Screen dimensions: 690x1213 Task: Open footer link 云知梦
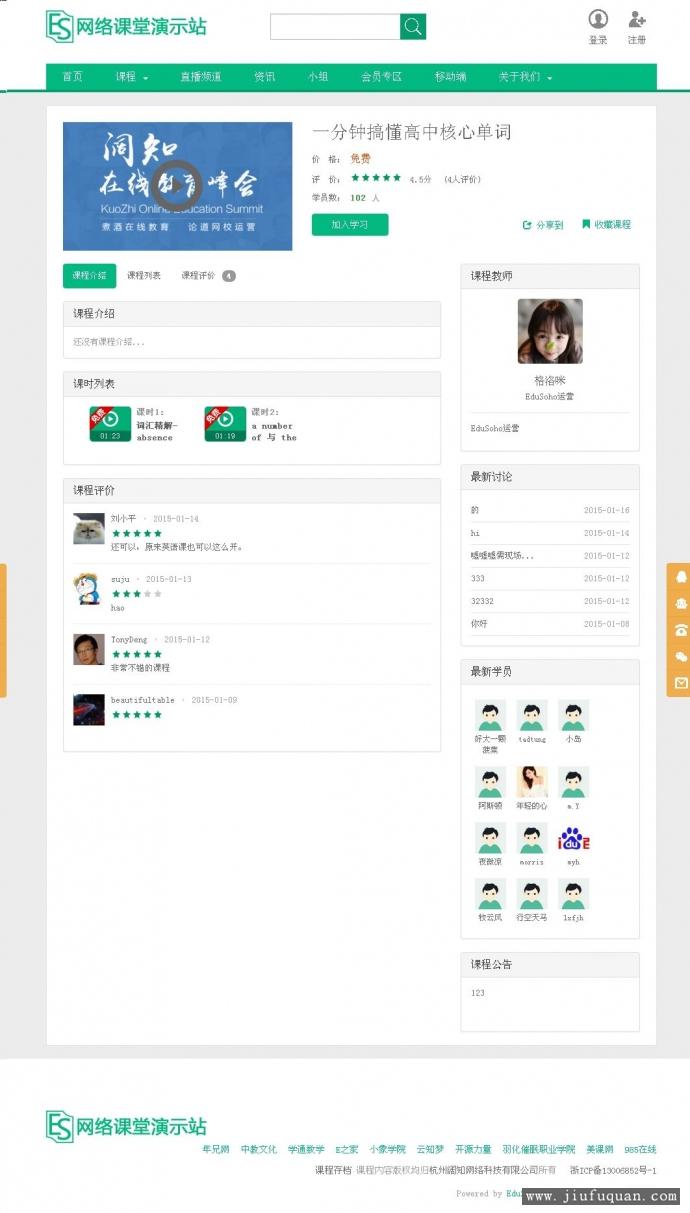(430, 1150)
